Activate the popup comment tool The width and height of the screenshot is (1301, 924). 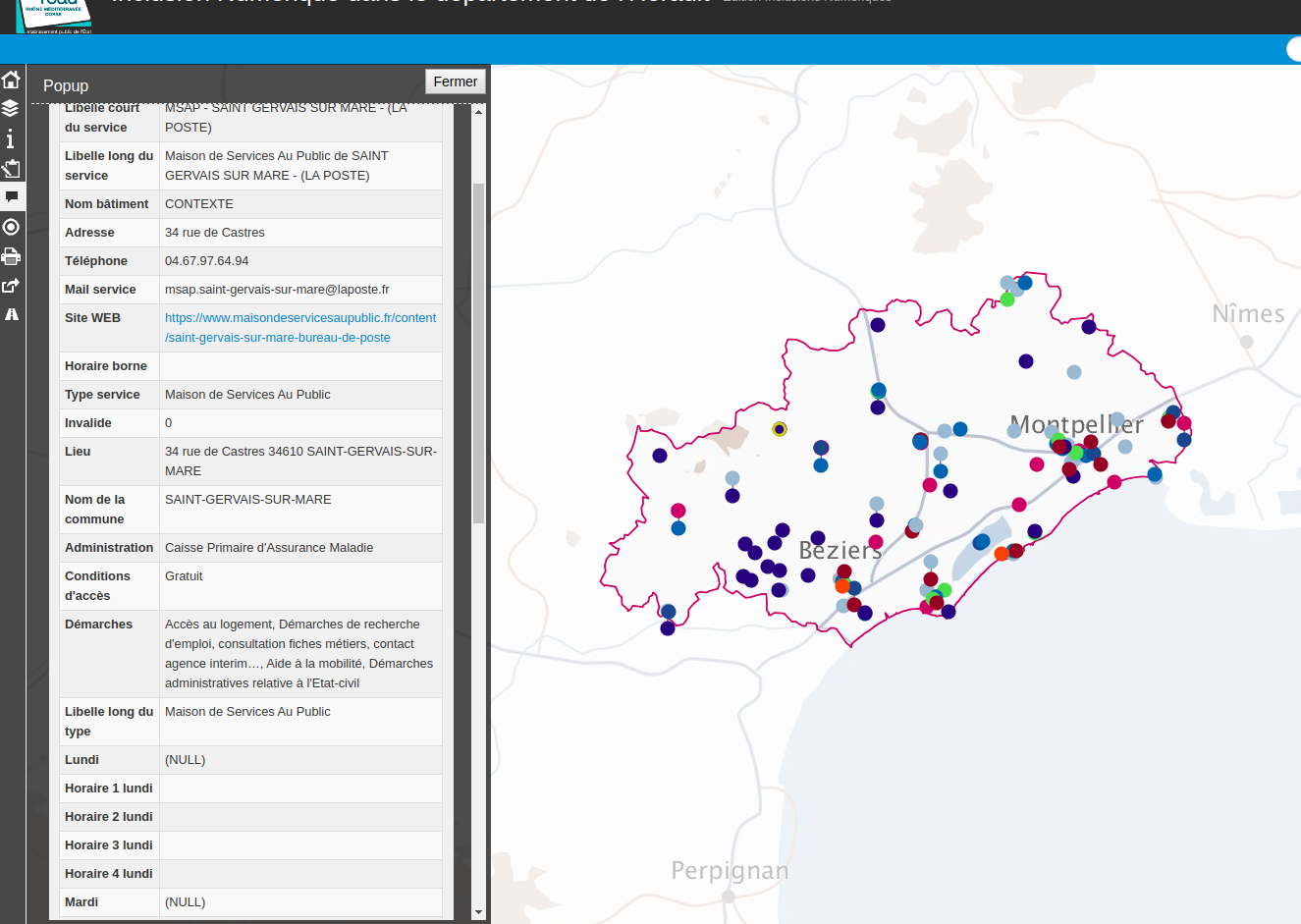[x=11, y=196]
